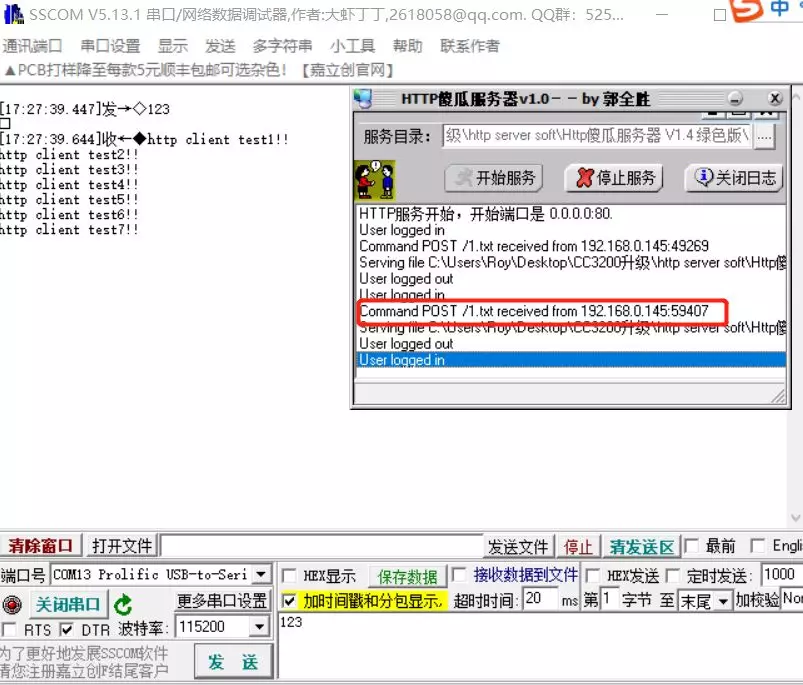Click the red serial port status indicator
Image resolution: width=803 pixels, height=685 pixels.
coord(12,605)
